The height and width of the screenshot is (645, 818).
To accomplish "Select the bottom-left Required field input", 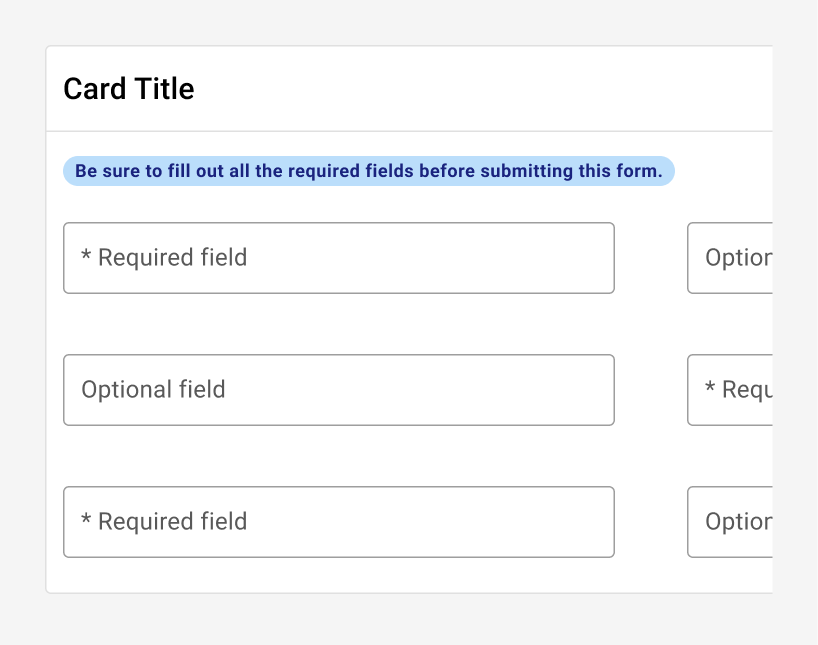I will (339, 522).
